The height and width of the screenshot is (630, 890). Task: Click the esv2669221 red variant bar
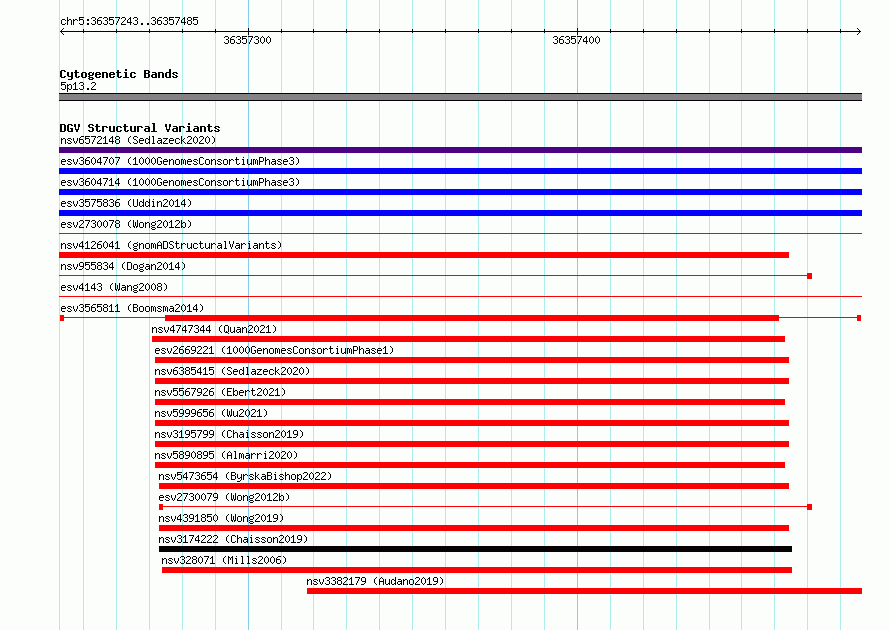pos(472,360)
